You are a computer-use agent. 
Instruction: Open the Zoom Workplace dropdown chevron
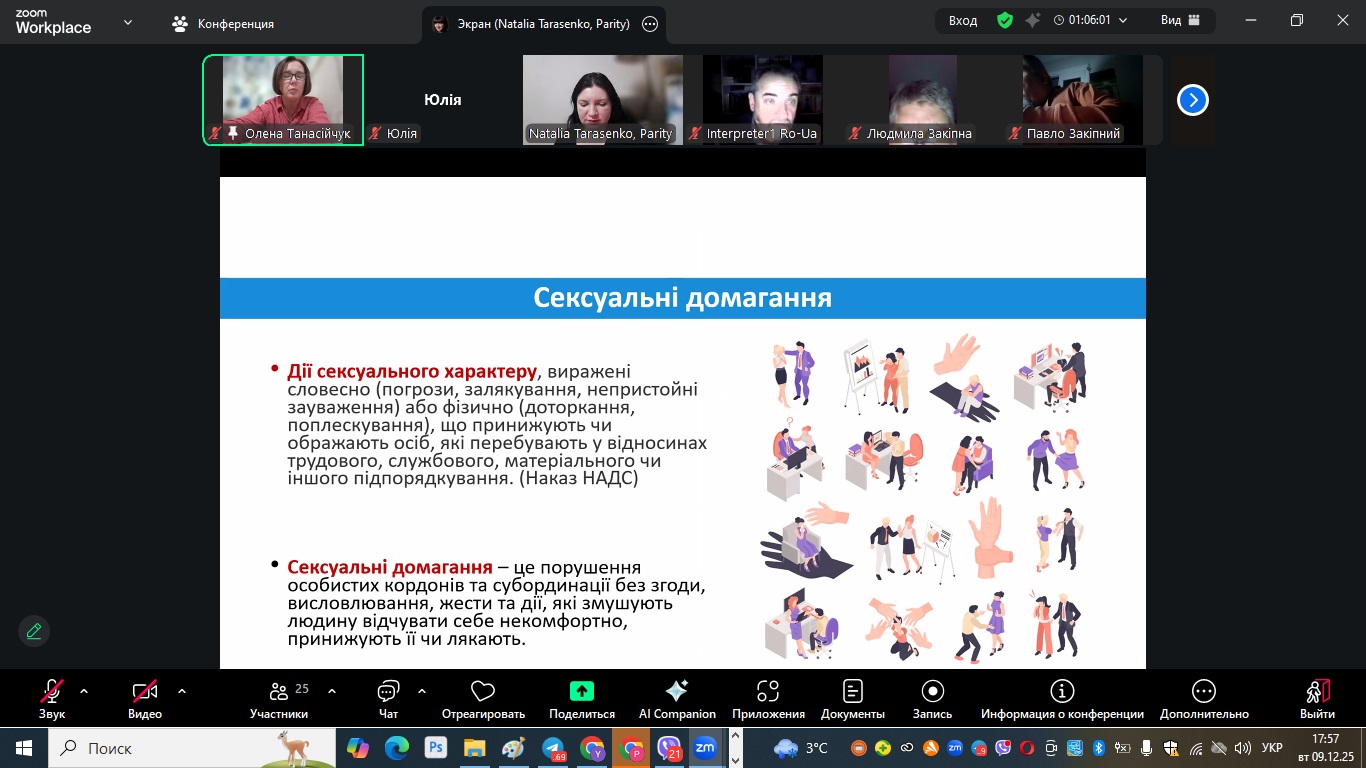pos(128,22)
